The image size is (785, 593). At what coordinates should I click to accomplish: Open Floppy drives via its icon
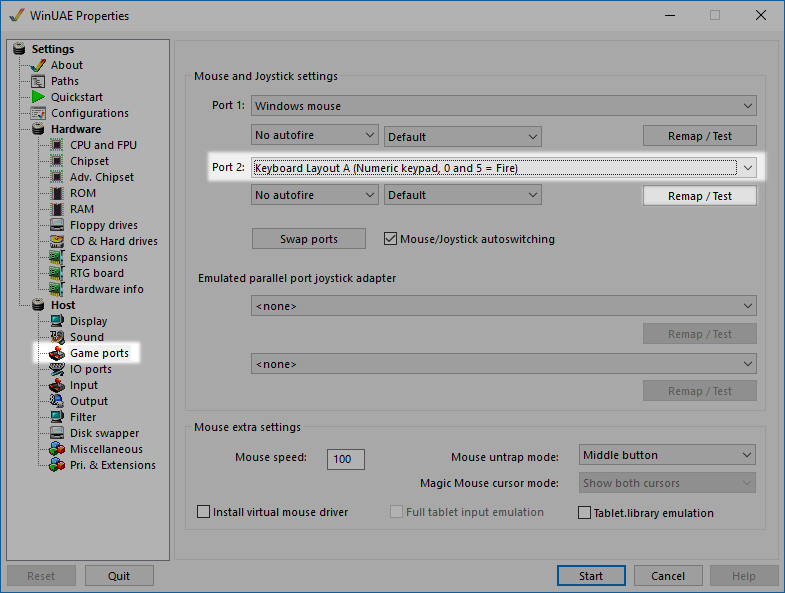[x=57, y=225]
